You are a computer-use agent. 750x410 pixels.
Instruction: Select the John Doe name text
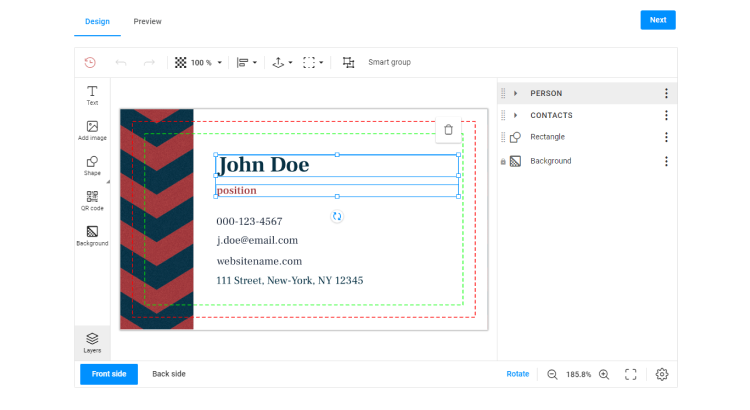[264, 165]
